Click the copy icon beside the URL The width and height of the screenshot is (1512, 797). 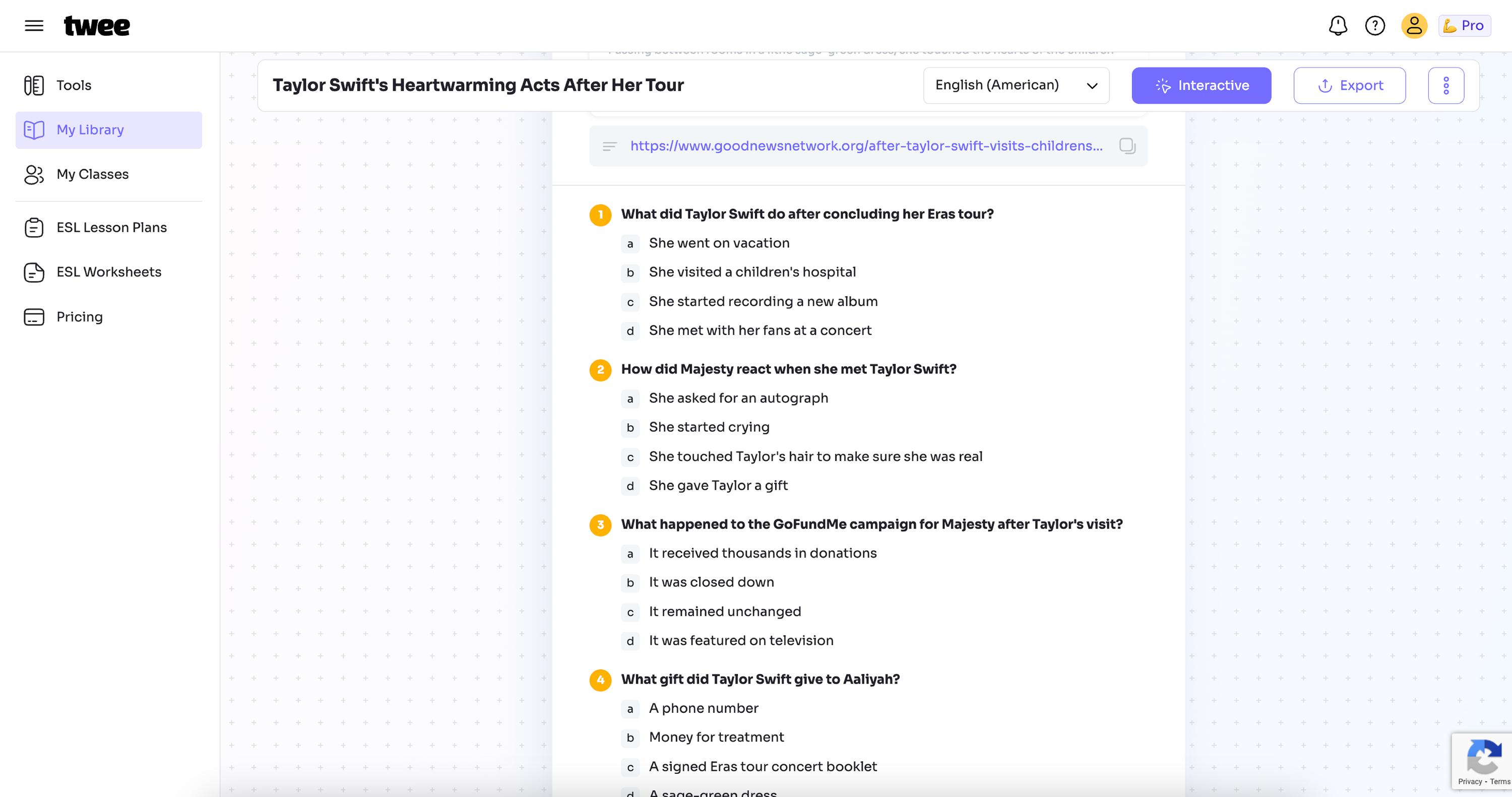coord(1127,146)
